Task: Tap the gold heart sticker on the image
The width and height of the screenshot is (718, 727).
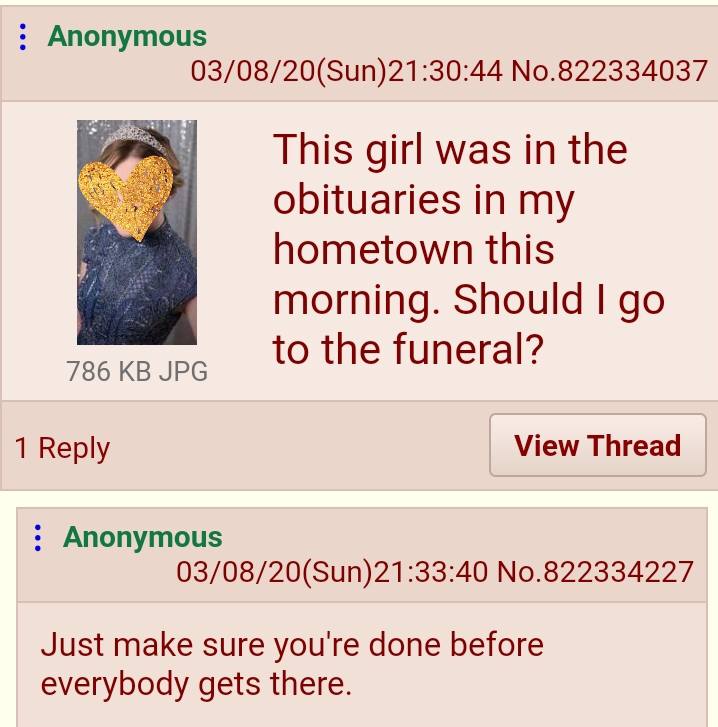Action: point(127,197)
